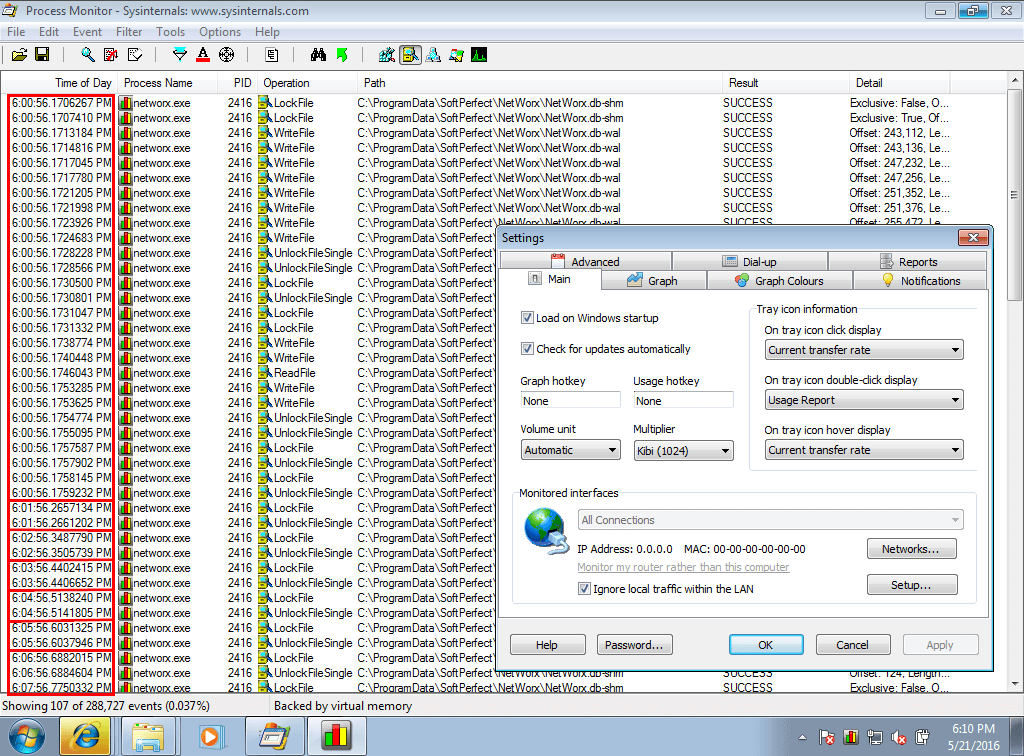The width and height of the screenshot is (1024, 756).
Task: Expand the On tray icon click display dropdown
Action: pos(864,350)
